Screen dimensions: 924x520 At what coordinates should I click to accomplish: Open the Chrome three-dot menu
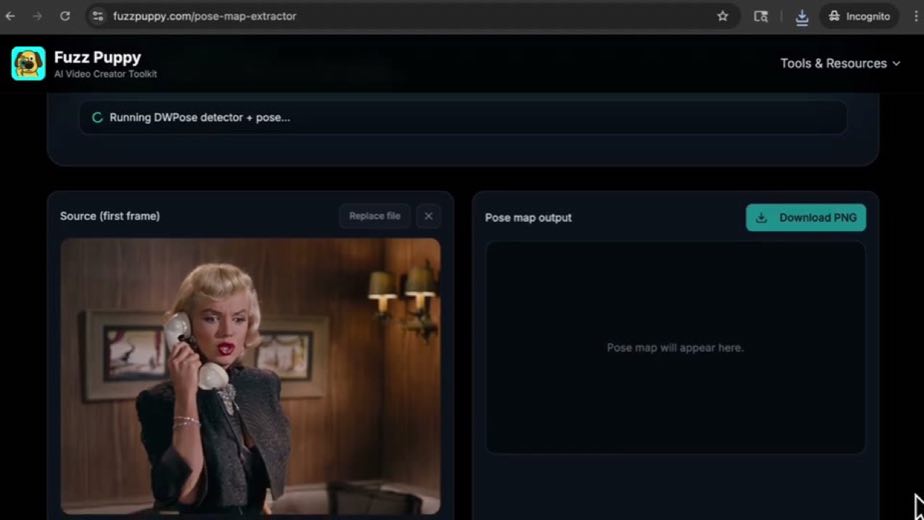coord(916,17)
